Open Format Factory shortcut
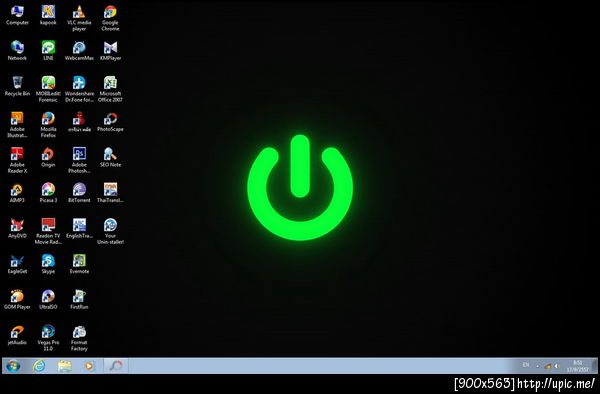The image size is (600, 394). point(79,339)
